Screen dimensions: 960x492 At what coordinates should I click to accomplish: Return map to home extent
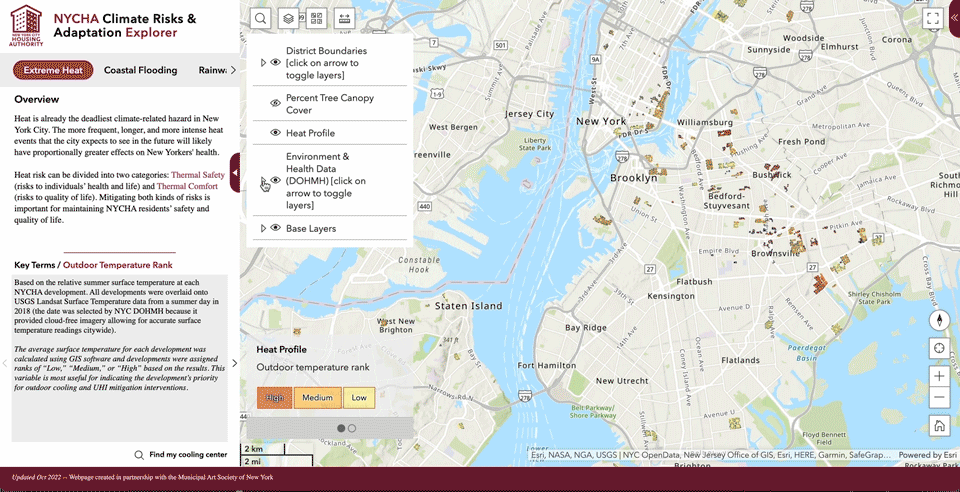tap(939, 426)
